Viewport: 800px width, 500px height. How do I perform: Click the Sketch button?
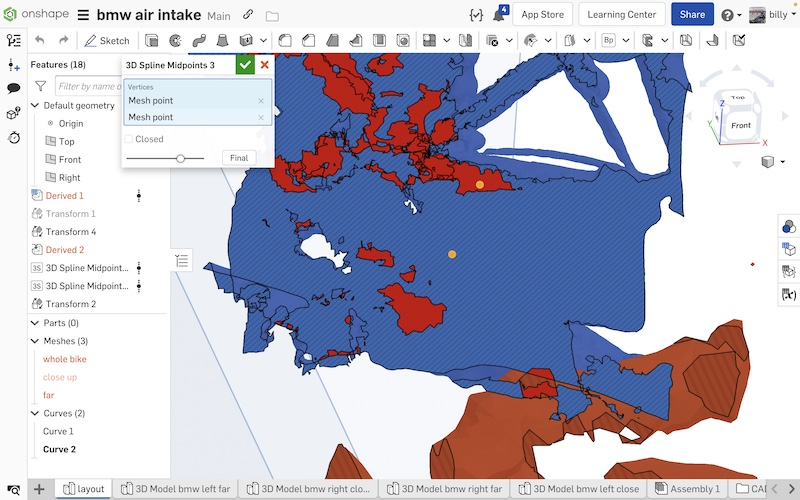pyautogui.click(x=107, y=41)
